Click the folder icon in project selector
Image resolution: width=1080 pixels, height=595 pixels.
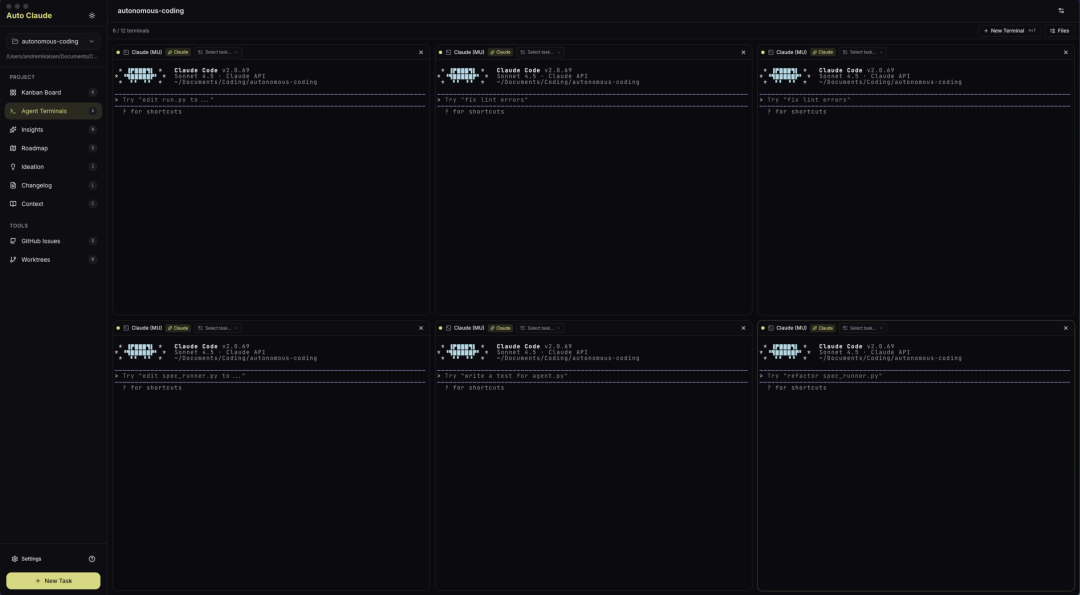[16, 41]
